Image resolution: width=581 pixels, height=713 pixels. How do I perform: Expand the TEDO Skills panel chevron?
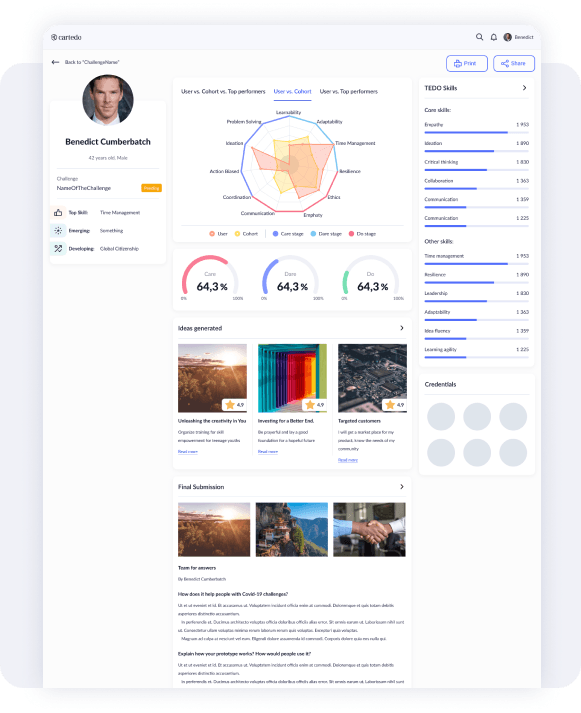pos(525,88)
